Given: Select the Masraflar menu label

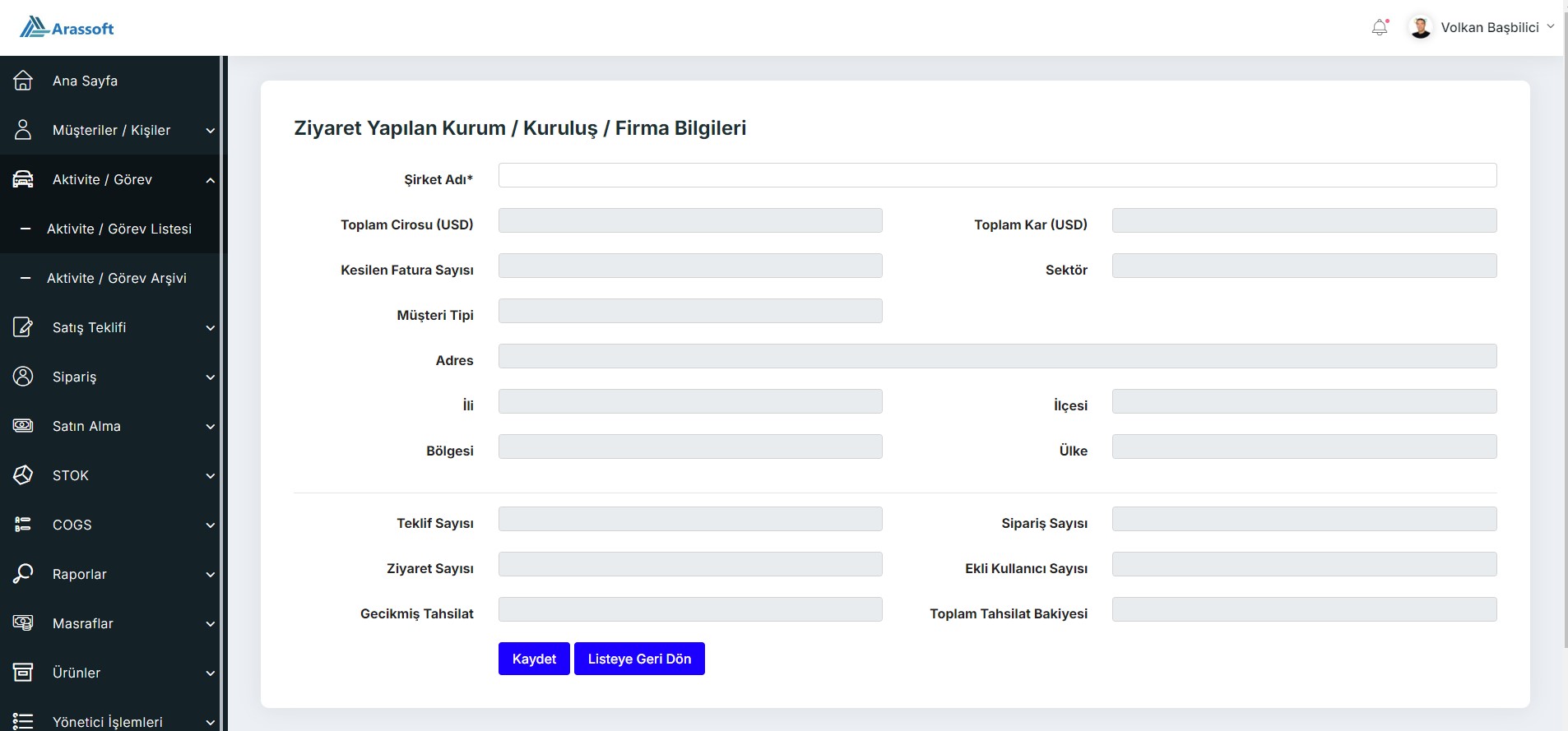Looking at the screenshot, I should tap(83, 623).
